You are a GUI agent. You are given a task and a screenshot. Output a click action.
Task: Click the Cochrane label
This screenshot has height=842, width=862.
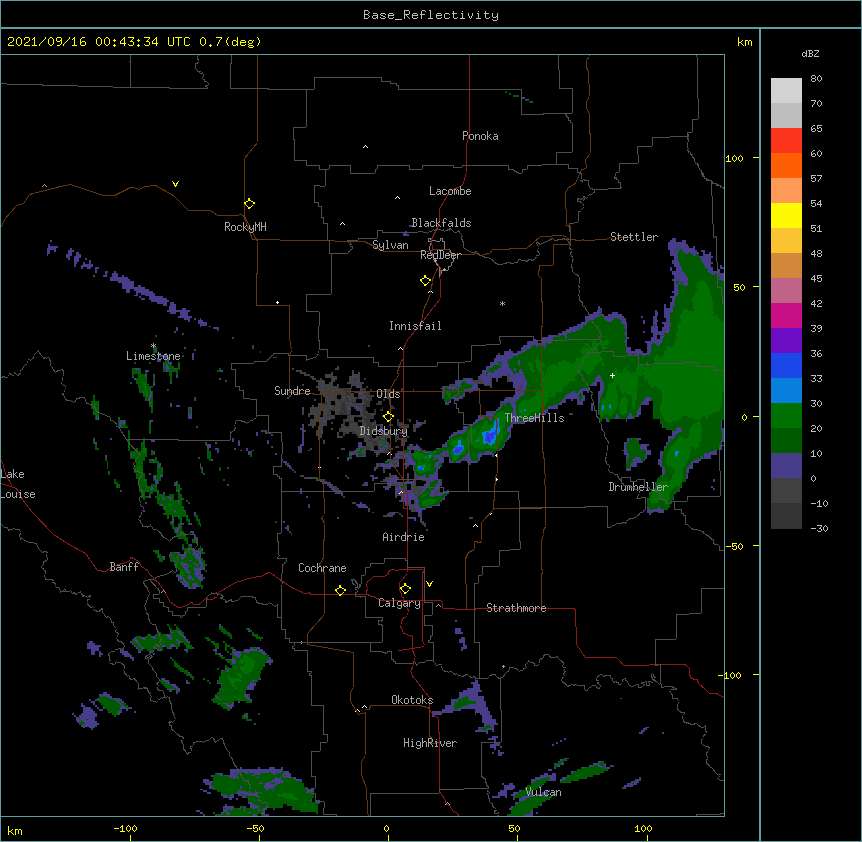[322, 568]
